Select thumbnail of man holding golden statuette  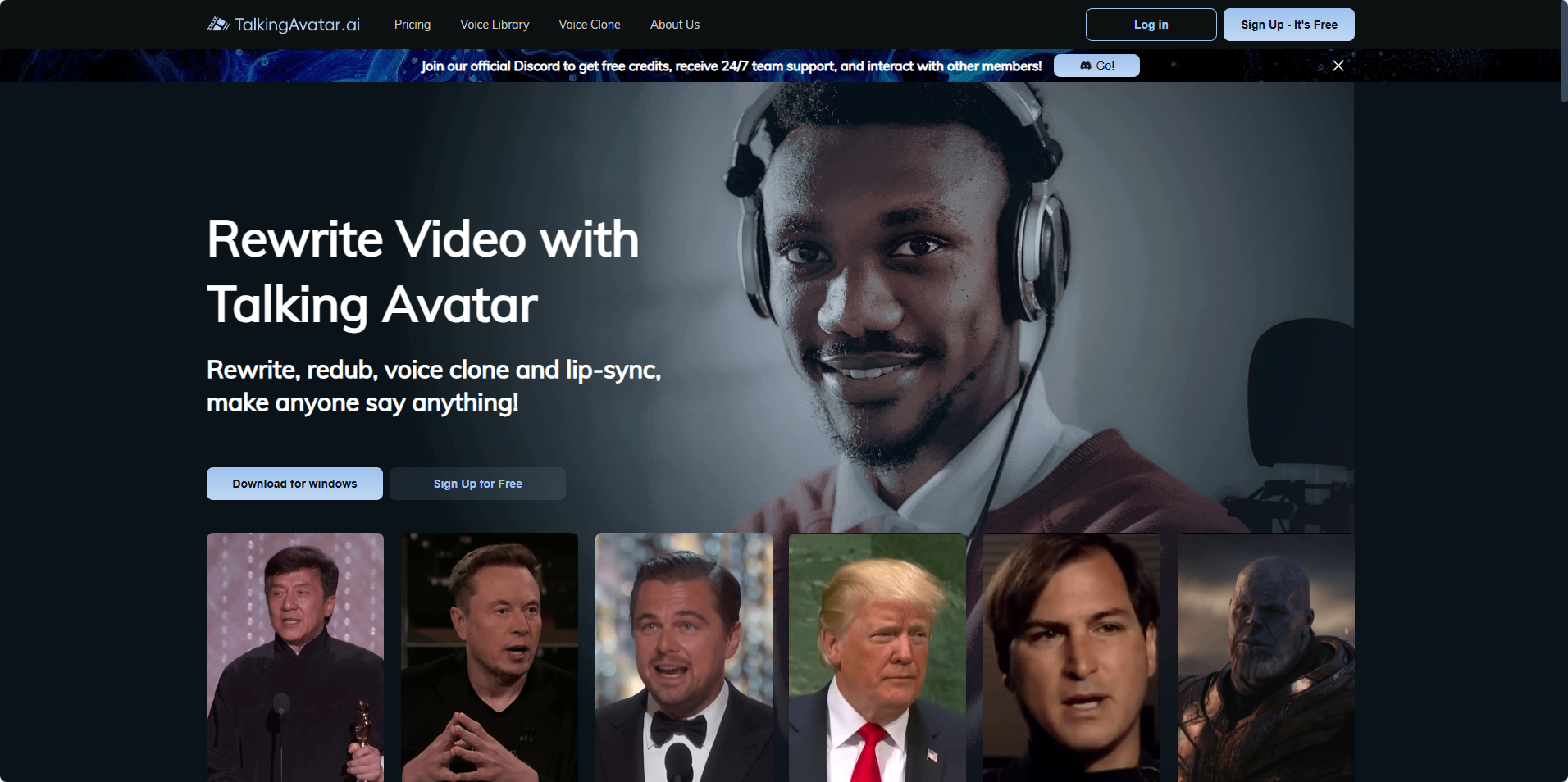295,657
